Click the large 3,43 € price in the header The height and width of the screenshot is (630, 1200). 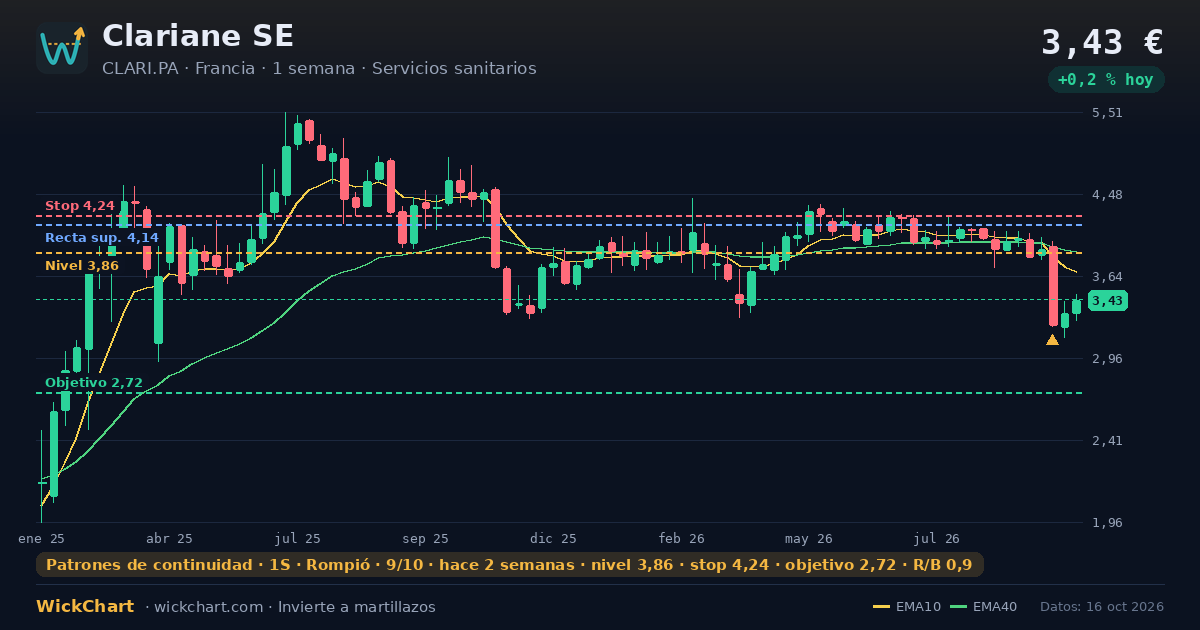(1102, 43)
